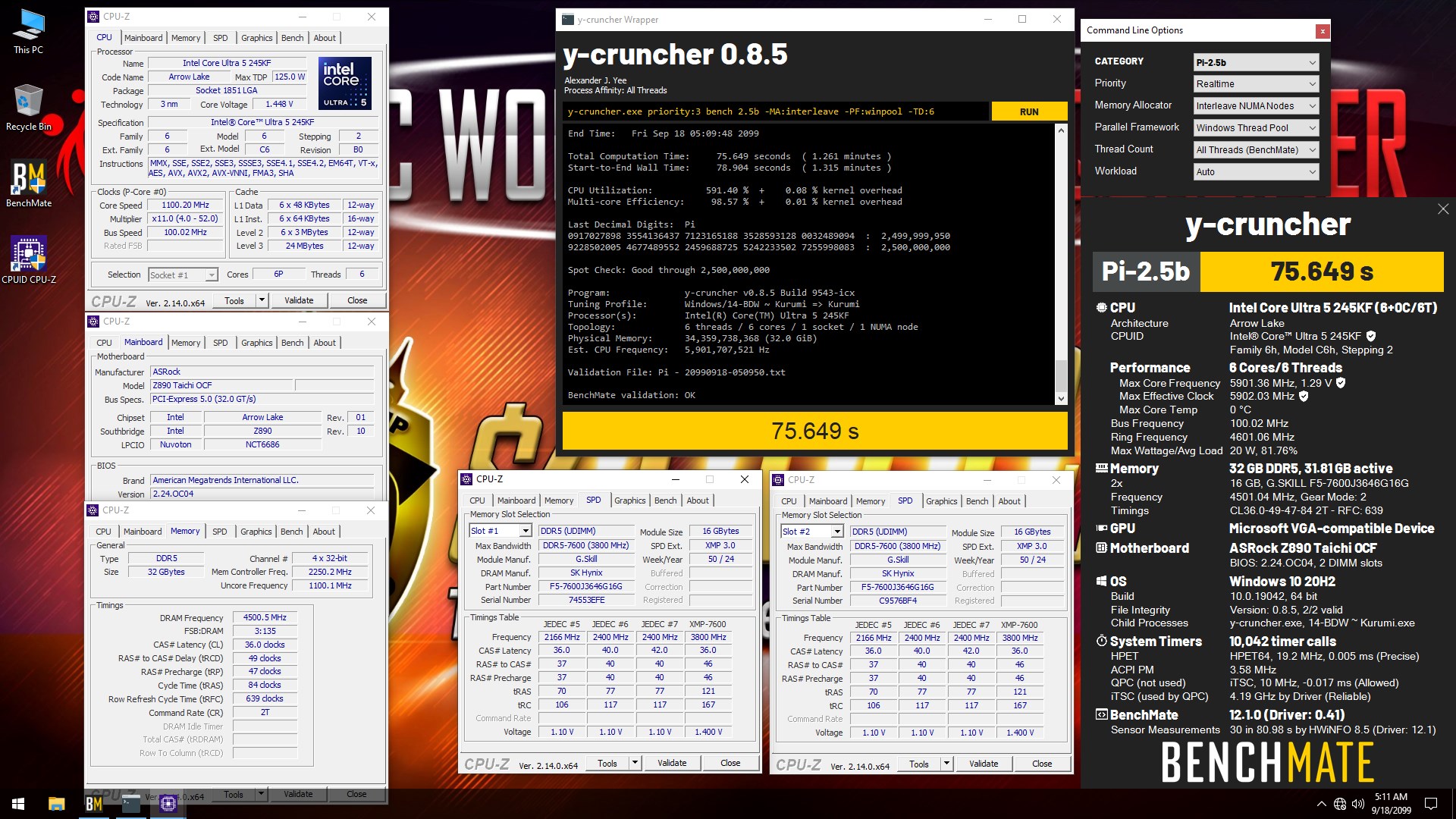Click Close in Slot #2 SPD window

click(1042, 764)
